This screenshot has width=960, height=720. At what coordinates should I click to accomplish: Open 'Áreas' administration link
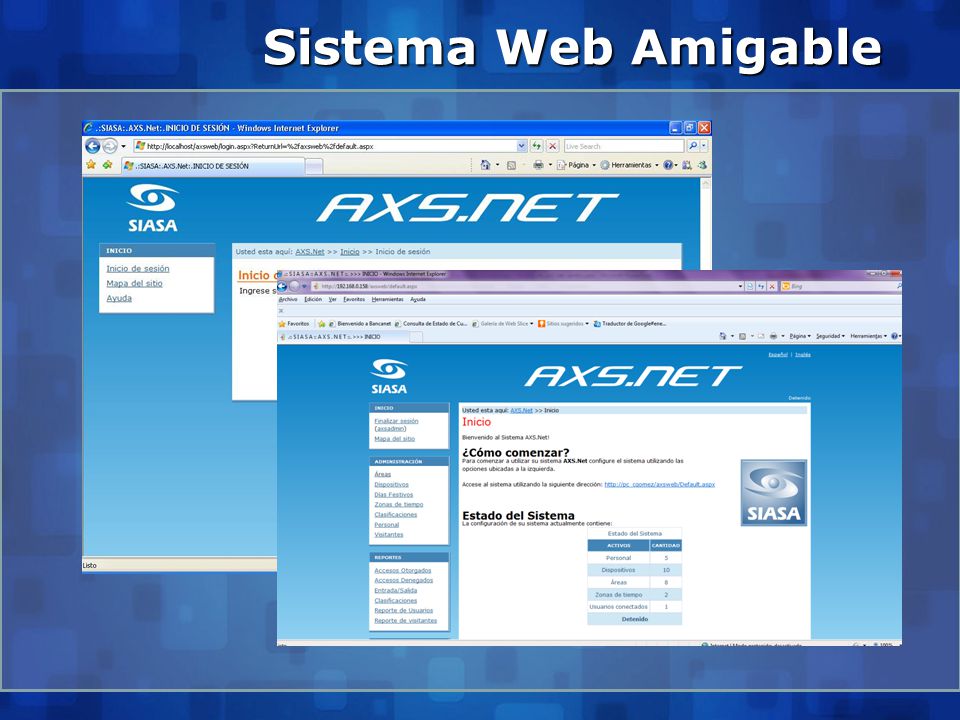click(383, 474)
